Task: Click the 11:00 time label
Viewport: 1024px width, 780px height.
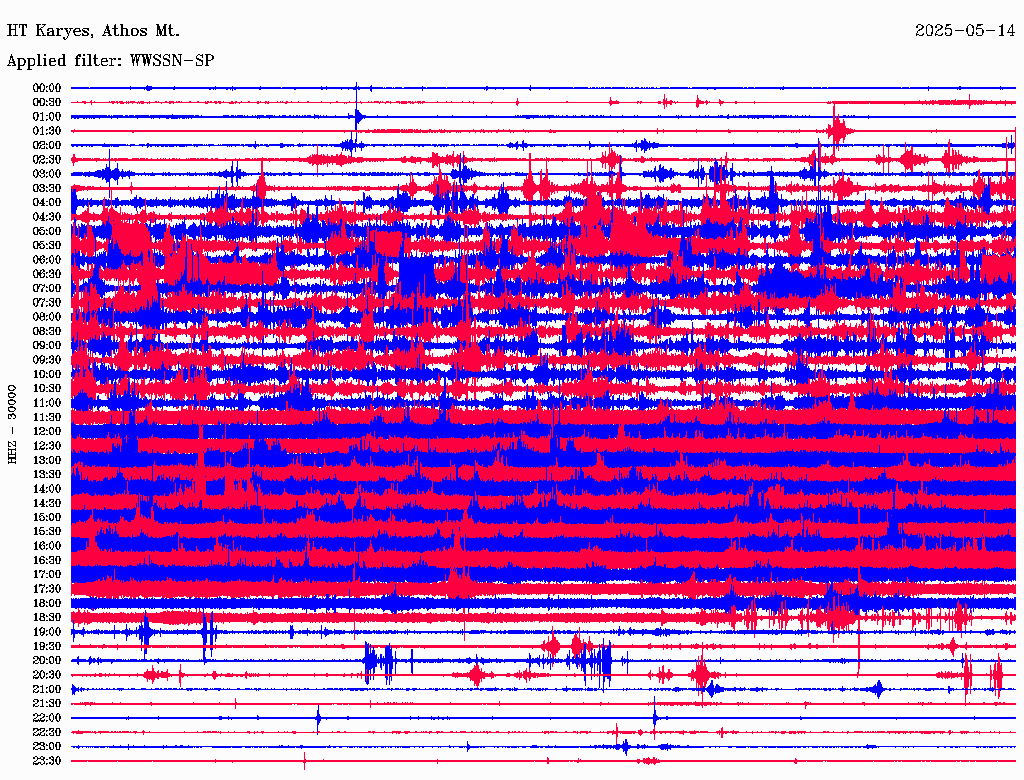Action: pyautogui.click(x=47, y=403)
